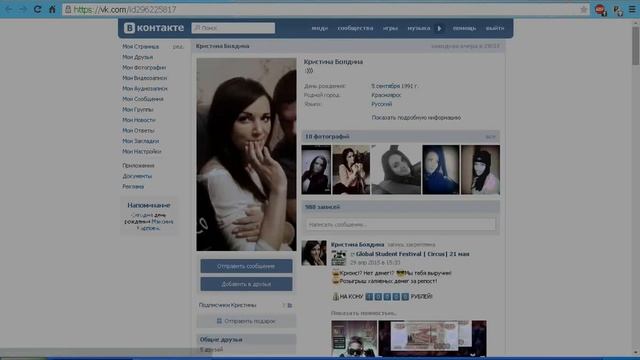Click все link in photos header
640x360 pixels.
coord(490,137)
